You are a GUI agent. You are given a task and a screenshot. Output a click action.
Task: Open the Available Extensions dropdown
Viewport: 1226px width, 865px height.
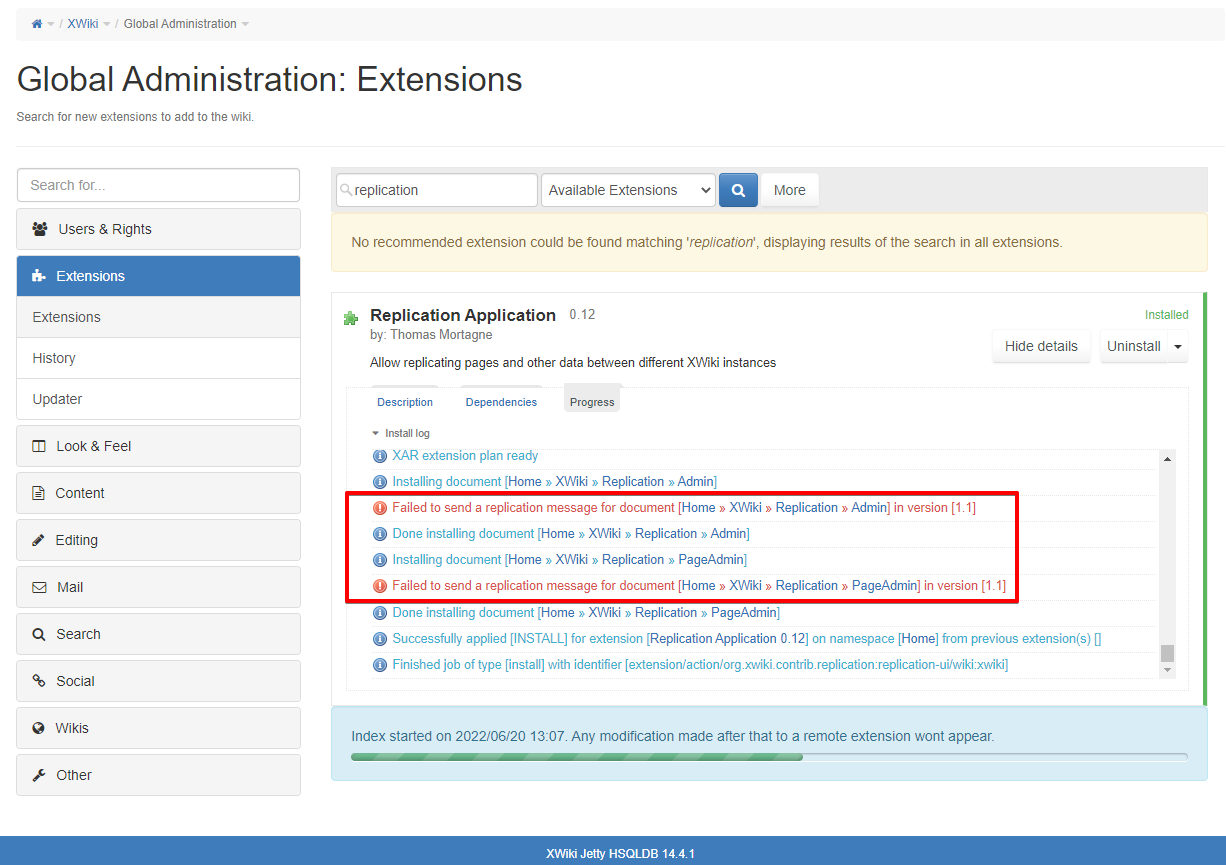[628, 190]
